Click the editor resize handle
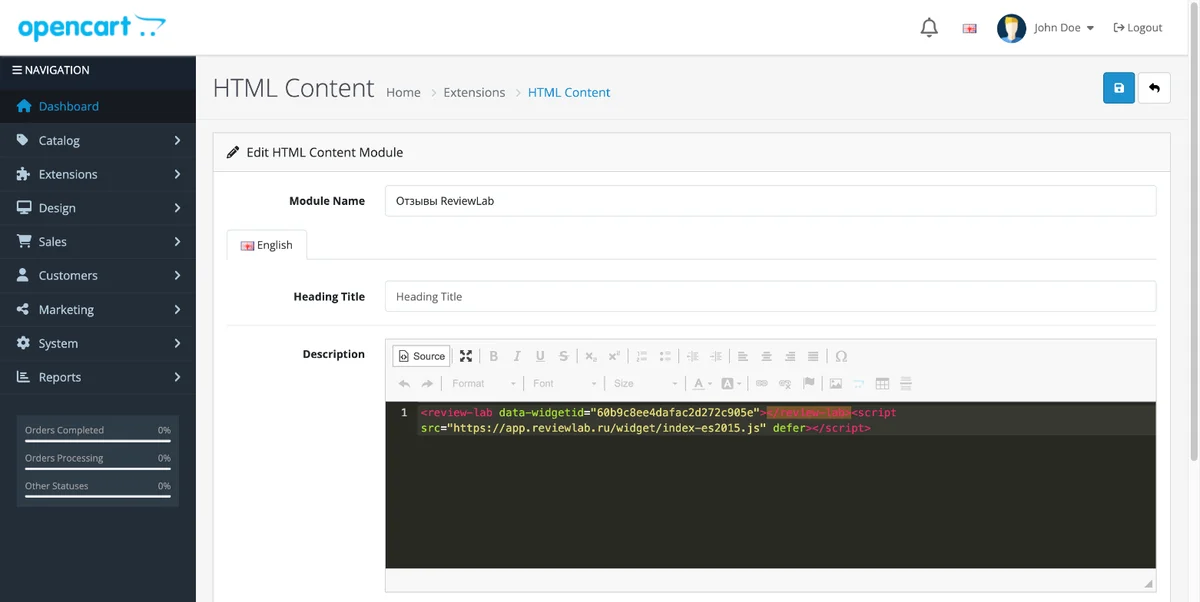This screenshot has width=1200, height=602. click(x=1149, y=583)
